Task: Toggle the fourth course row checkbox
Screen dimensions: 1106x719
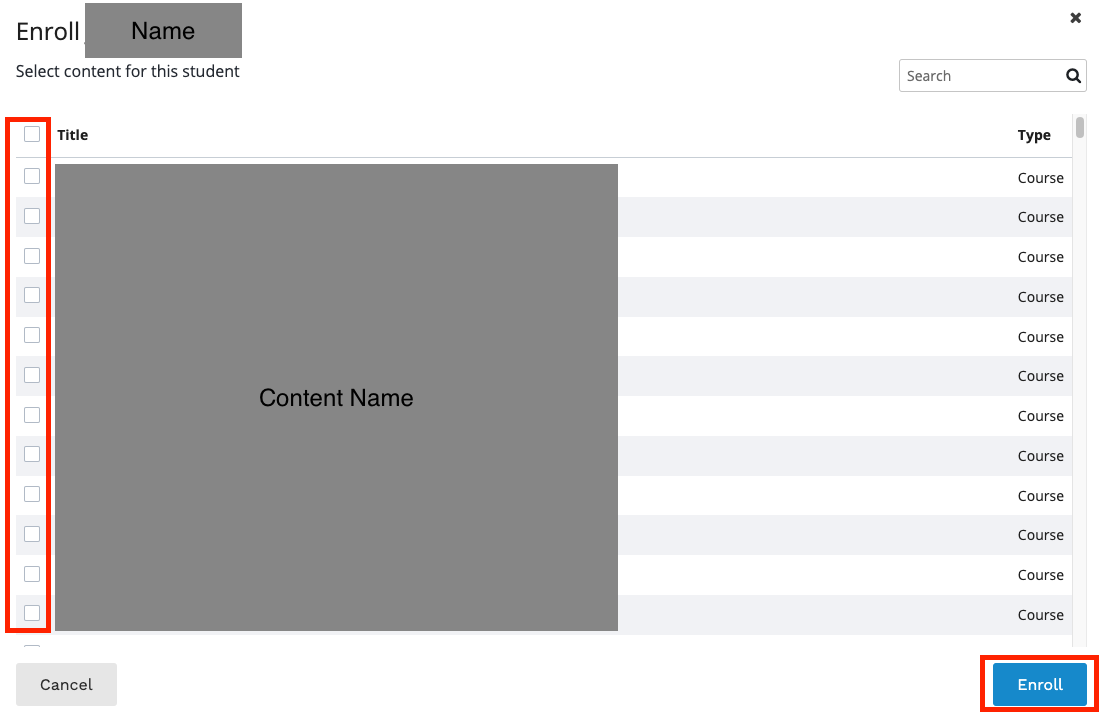Action: [32, 295]
